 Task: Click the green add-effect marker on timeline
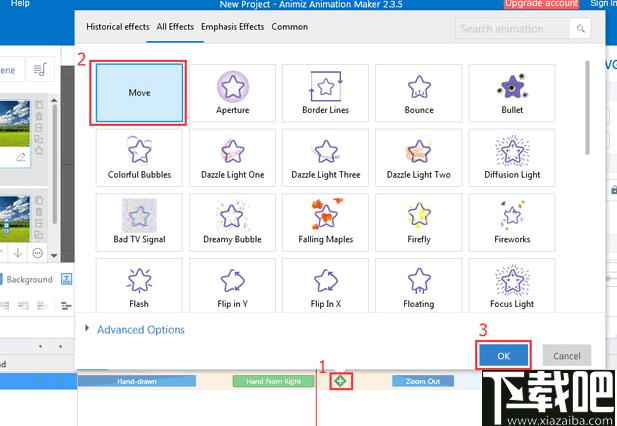tap(340, 381)
